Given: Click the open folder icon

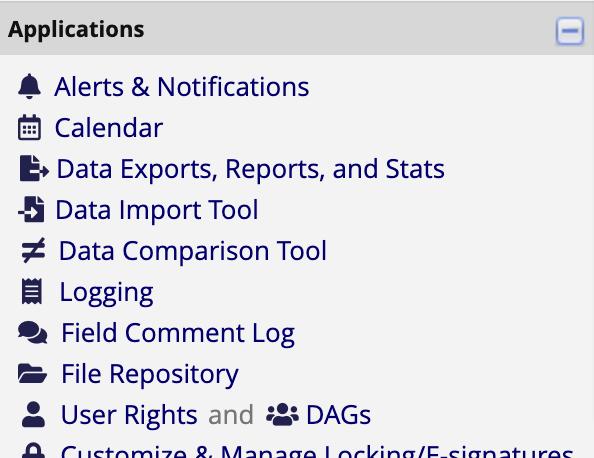Looking at the screenshot, I should 33,373.
